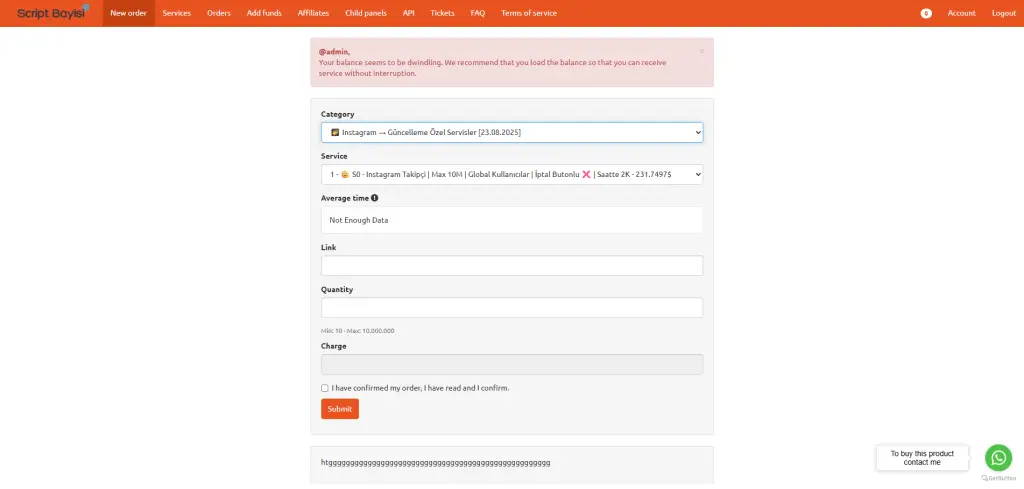Image resolution: width=1024 pixels, height=489 pixels.
Task: Go to New order tab
Action: click(129, 13)
